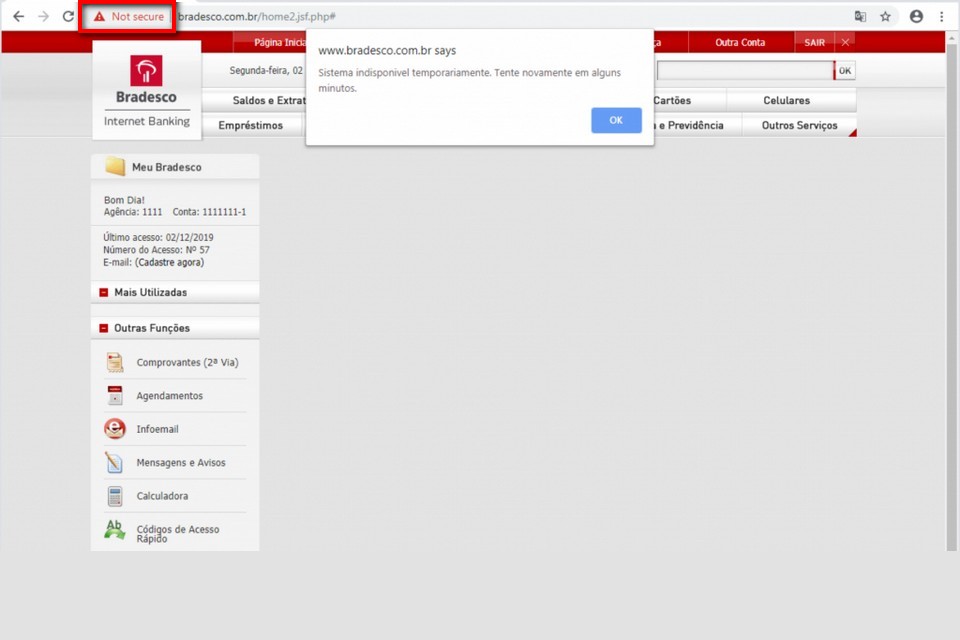Image resolution: width=960 pixels, height=640 pixels.
Task: Open the Saldos e Extratos menu
Action: (269, 100)
